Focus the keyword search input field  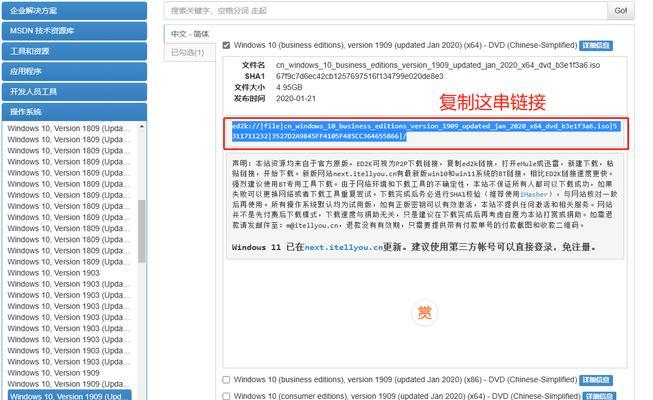(386, 10)
